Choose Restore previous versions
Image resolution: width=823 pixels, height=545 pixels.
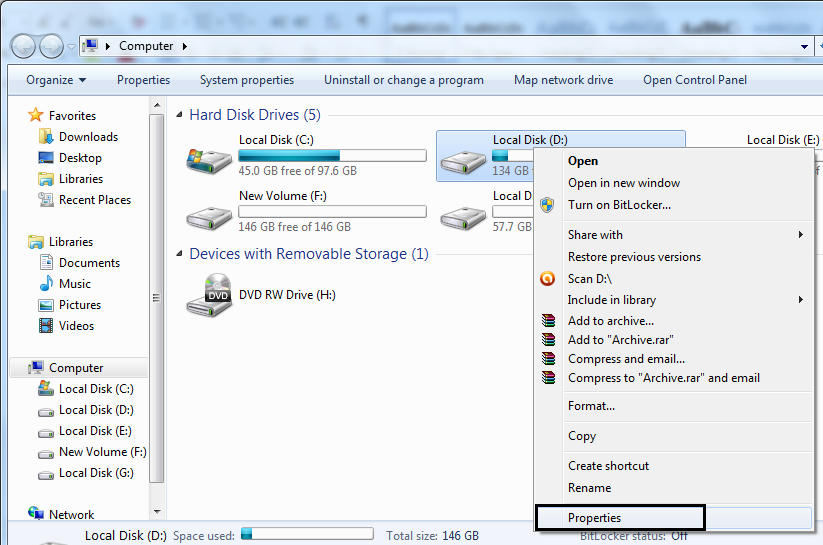(x=634, y=257)
